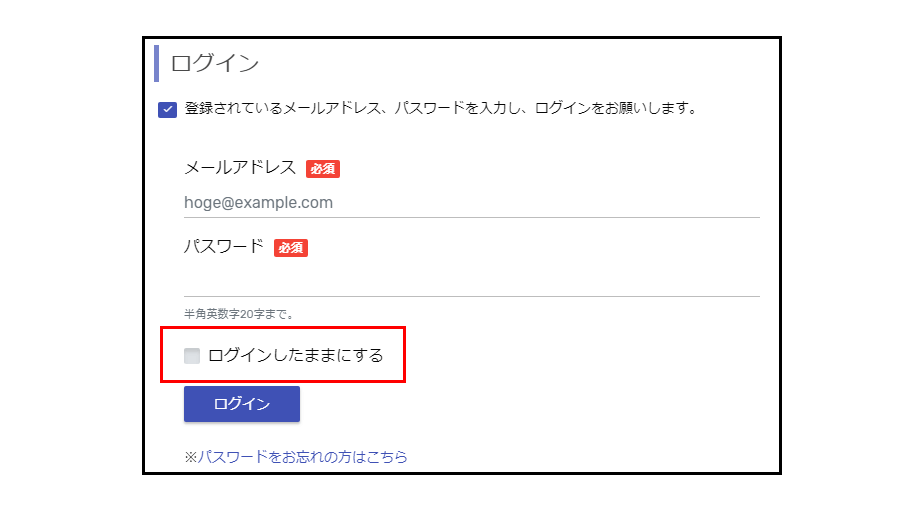Image resolution: width=900 pixels, height=505 pixels.
Task: Click the underline beneath the email field
Action: (471, 217)
